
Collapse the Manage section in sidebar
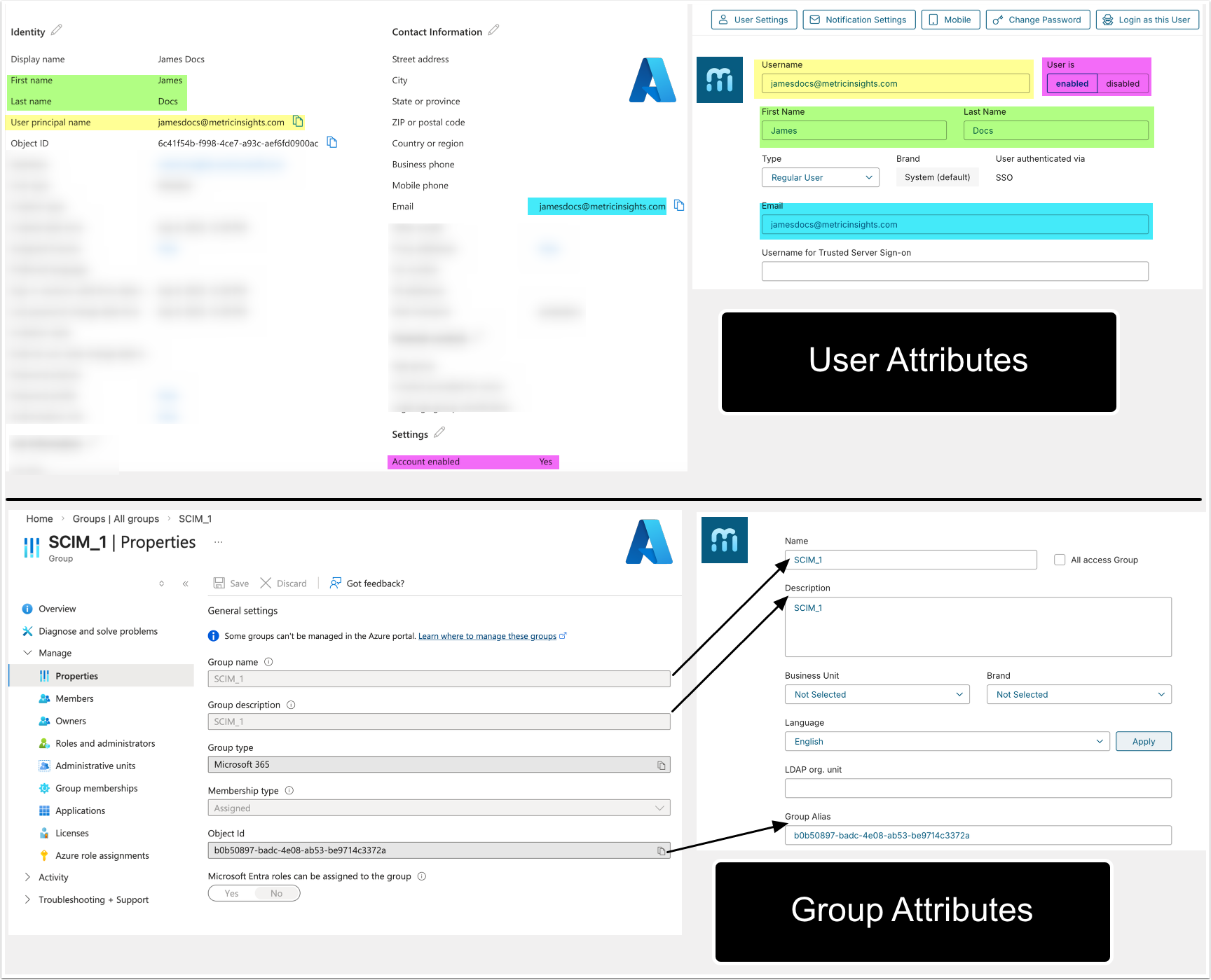[x=28, y=653]
